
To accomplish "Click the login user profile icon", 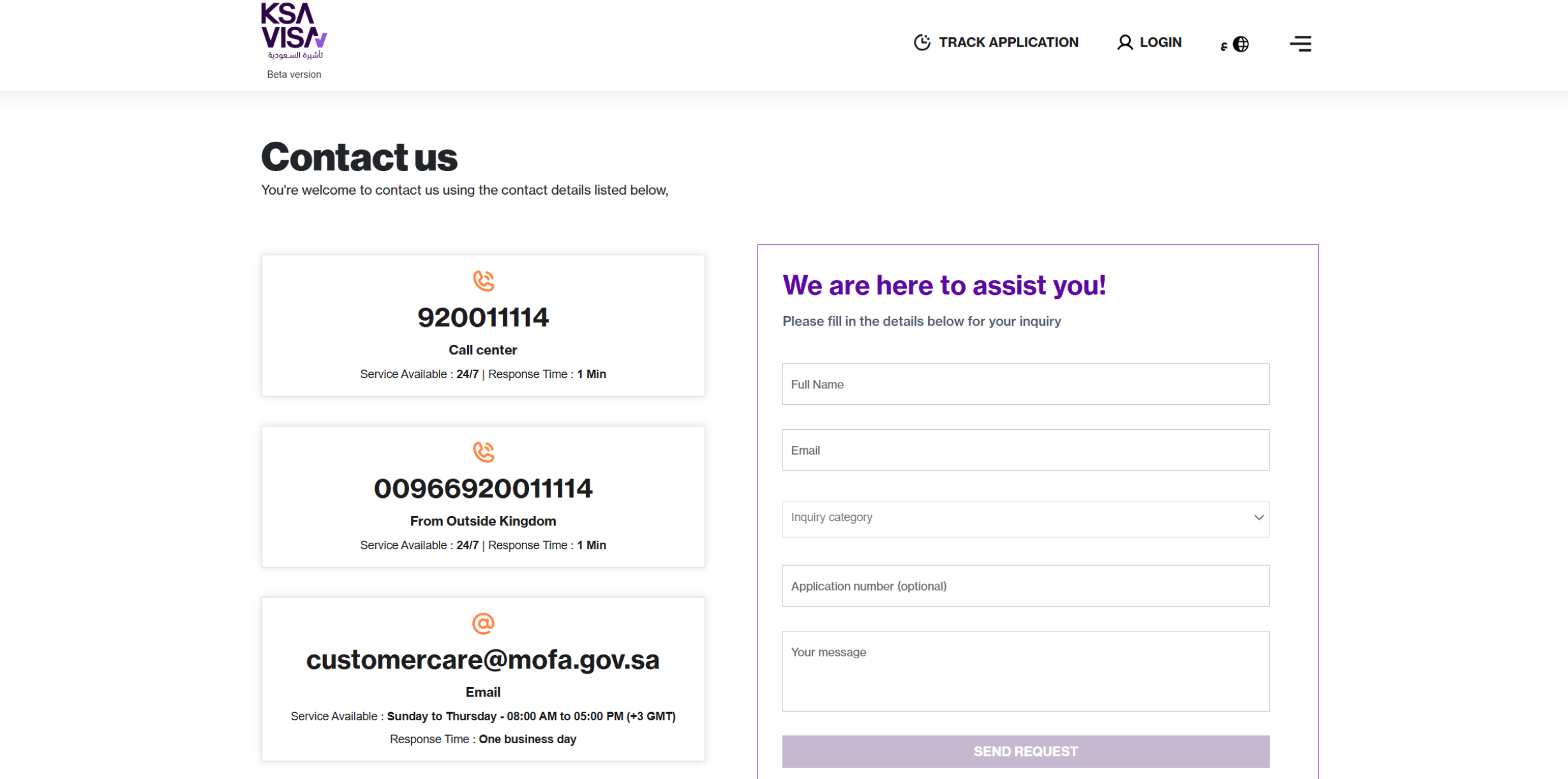I will tap(1124, 42).
